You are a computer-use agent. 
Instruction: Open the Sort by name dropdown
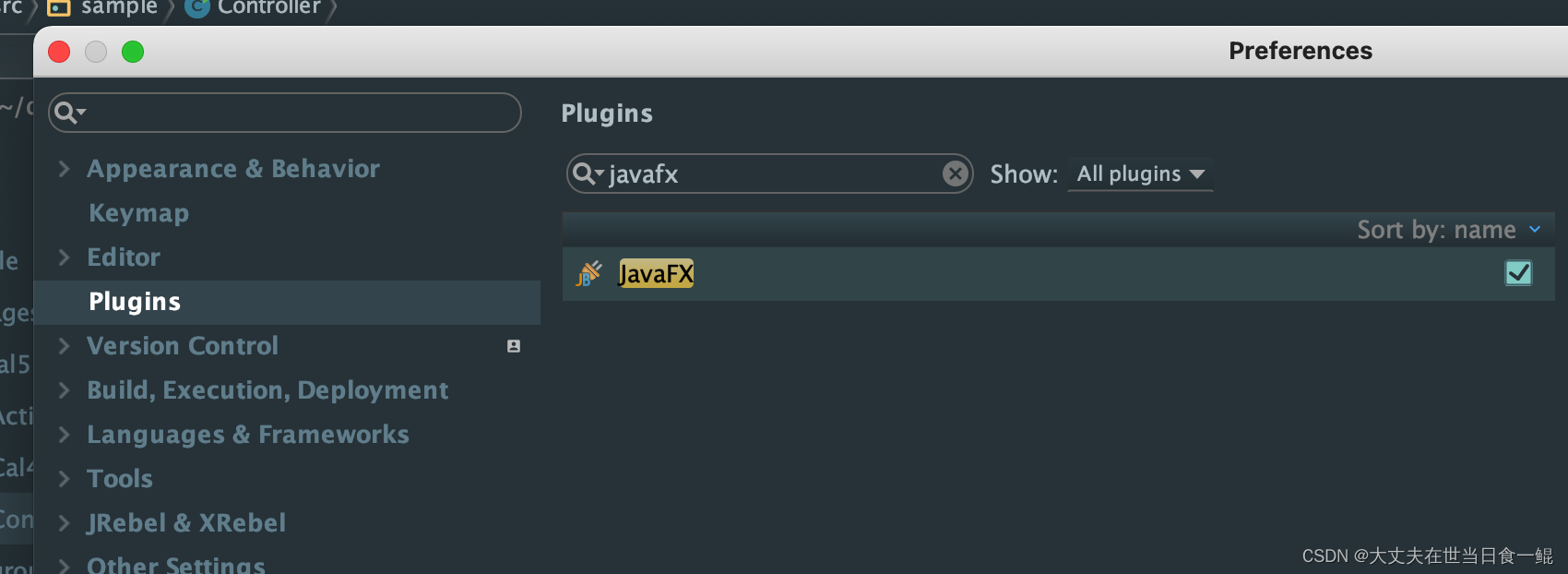[x=1449, y=229]
